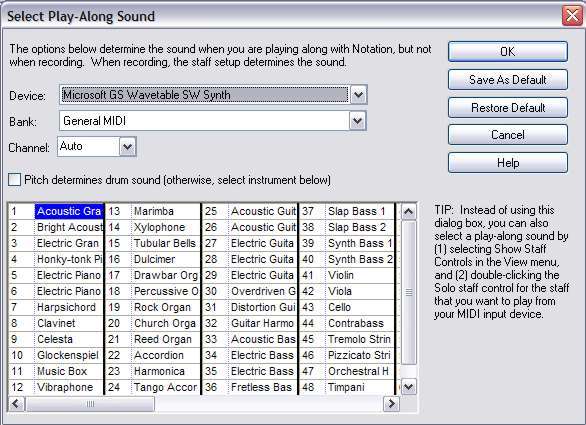Select instrument 14 Xylophone
Viewport: 586px width, 425px height.
(166, 227)
